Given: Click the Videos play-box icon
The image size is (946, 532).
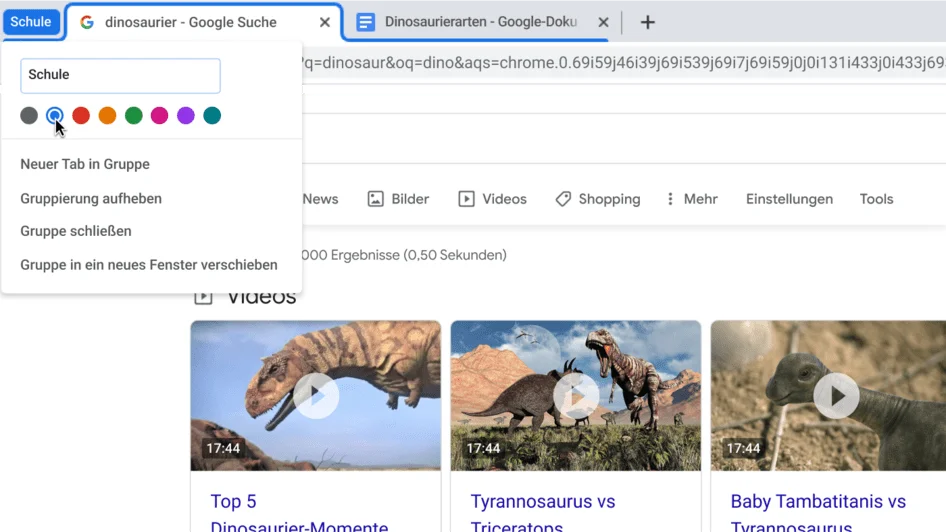Looking at the screenshot, I should [466, 199].
